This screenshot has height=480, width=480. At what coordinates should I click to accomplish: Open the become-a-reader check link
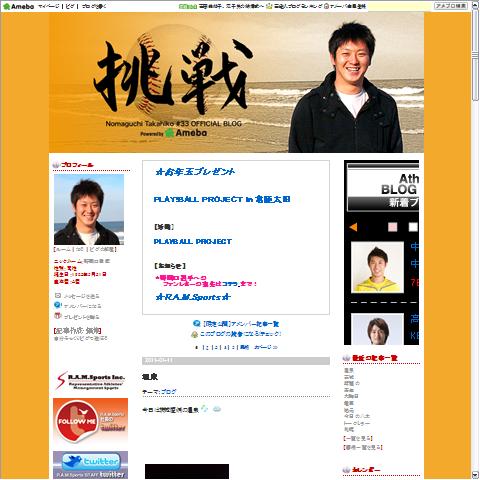pyautogui.click(x=240, y=334)
